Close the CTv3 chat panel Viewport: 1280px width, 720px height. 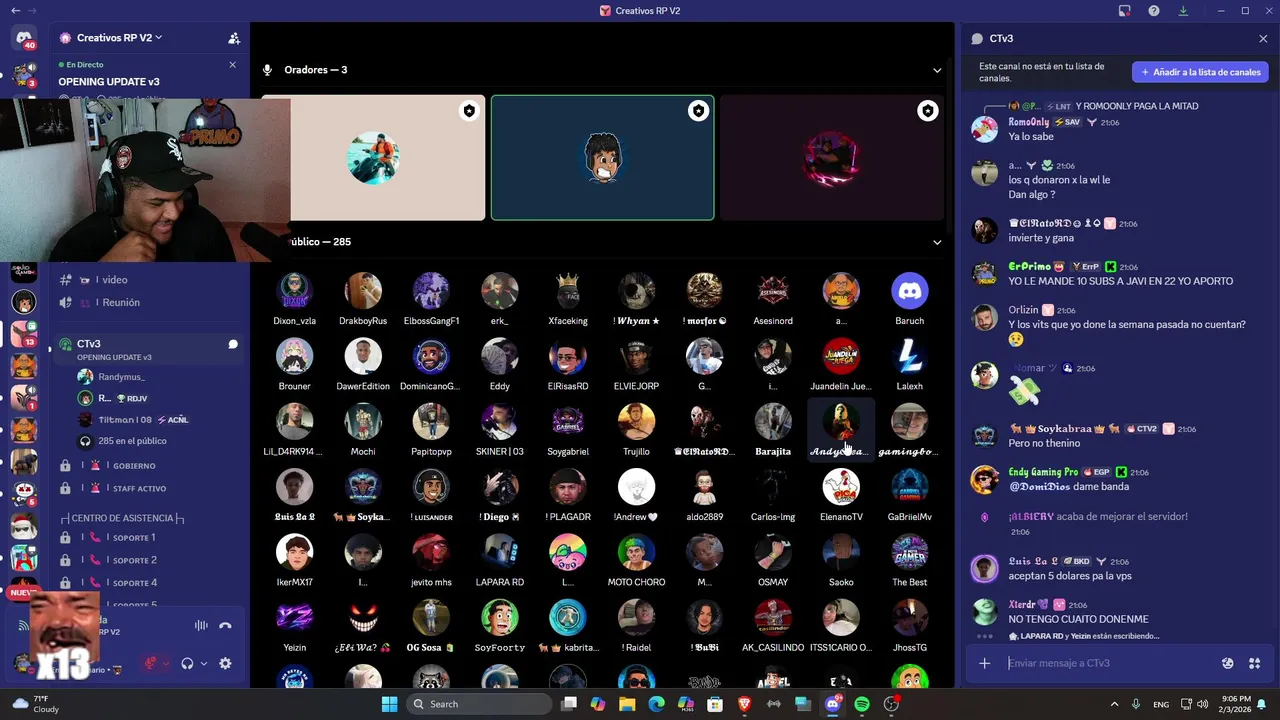(1263, 39)
